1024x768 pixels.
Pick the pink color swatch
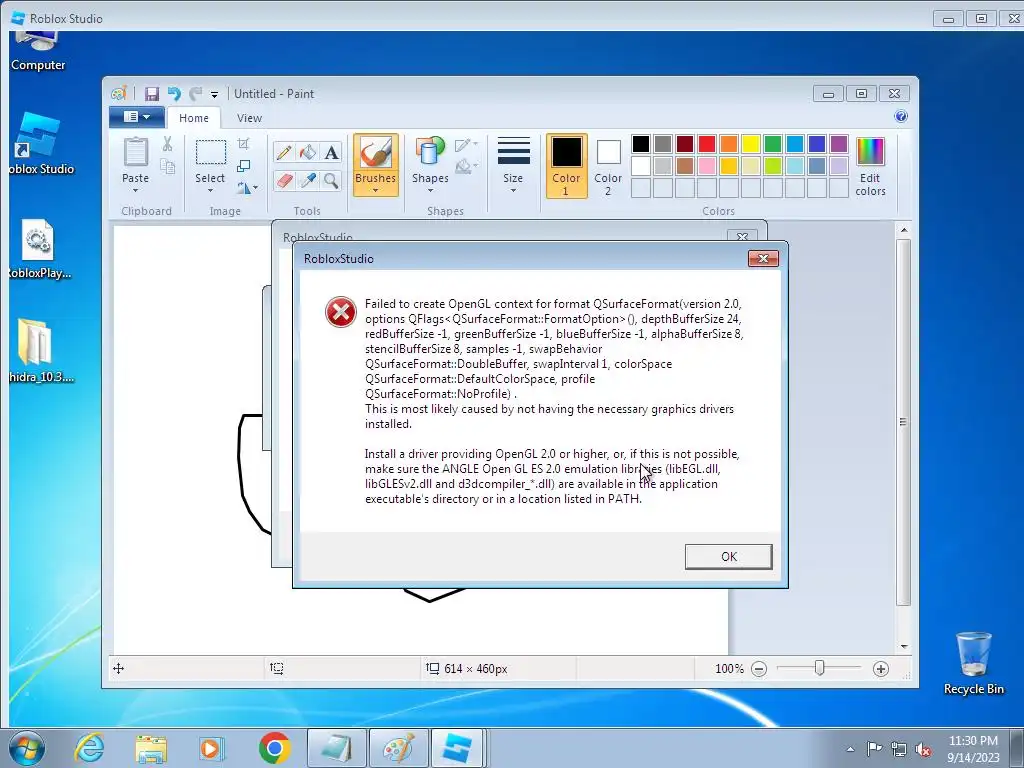click(707, 166)
